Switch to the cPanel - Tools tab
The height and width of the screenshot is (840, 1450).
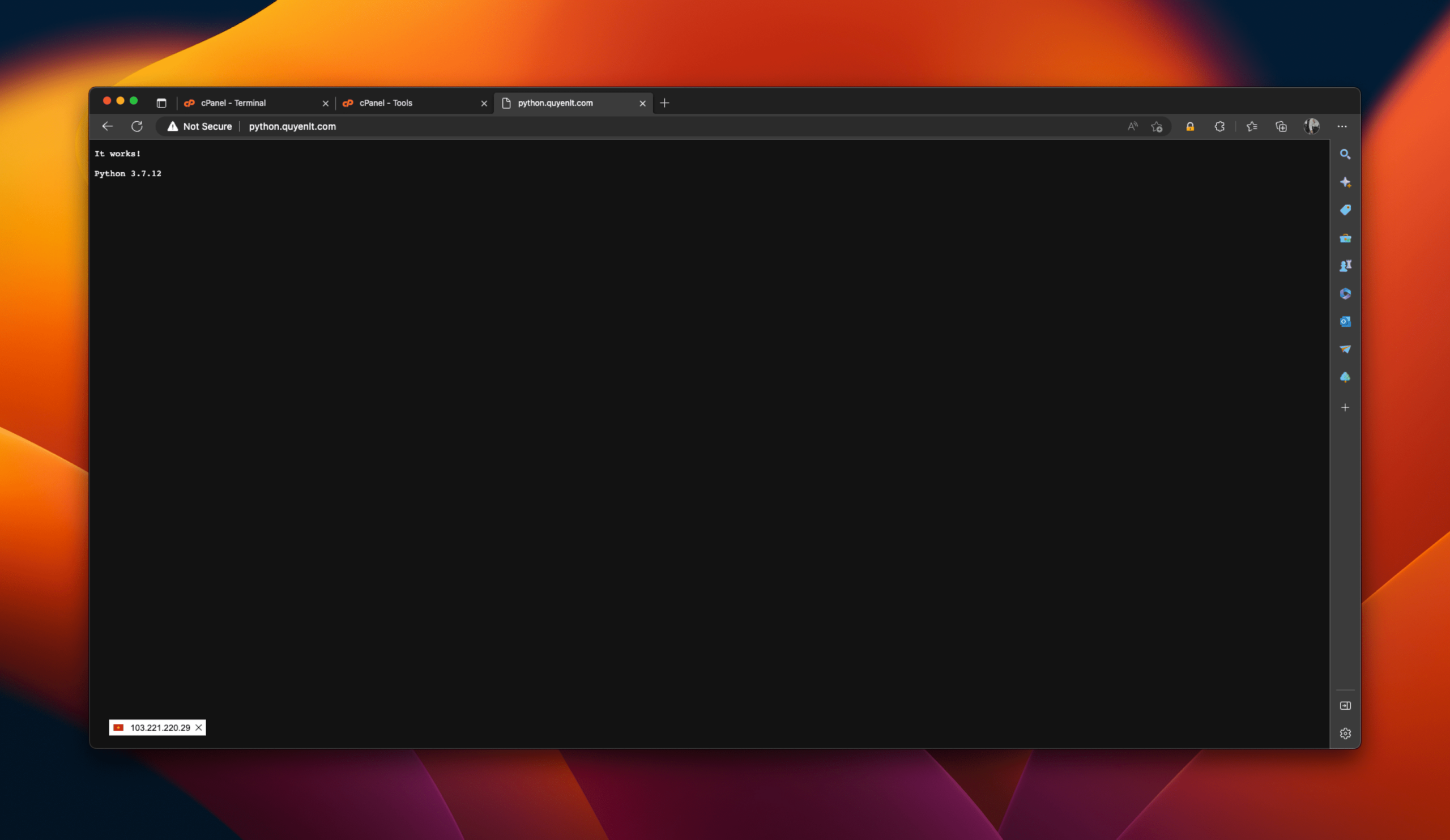pos(414,103)
